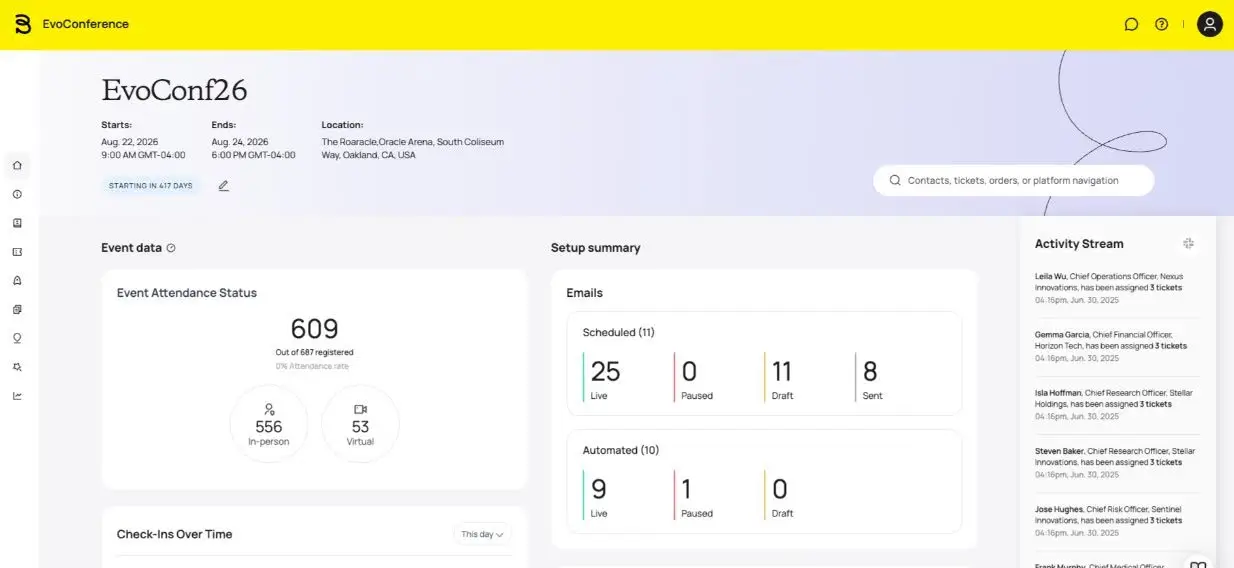Viewport: 1234px width, 568px height.
Task: Focus the contacts and tickets search field
Action: click(1013, 181)
